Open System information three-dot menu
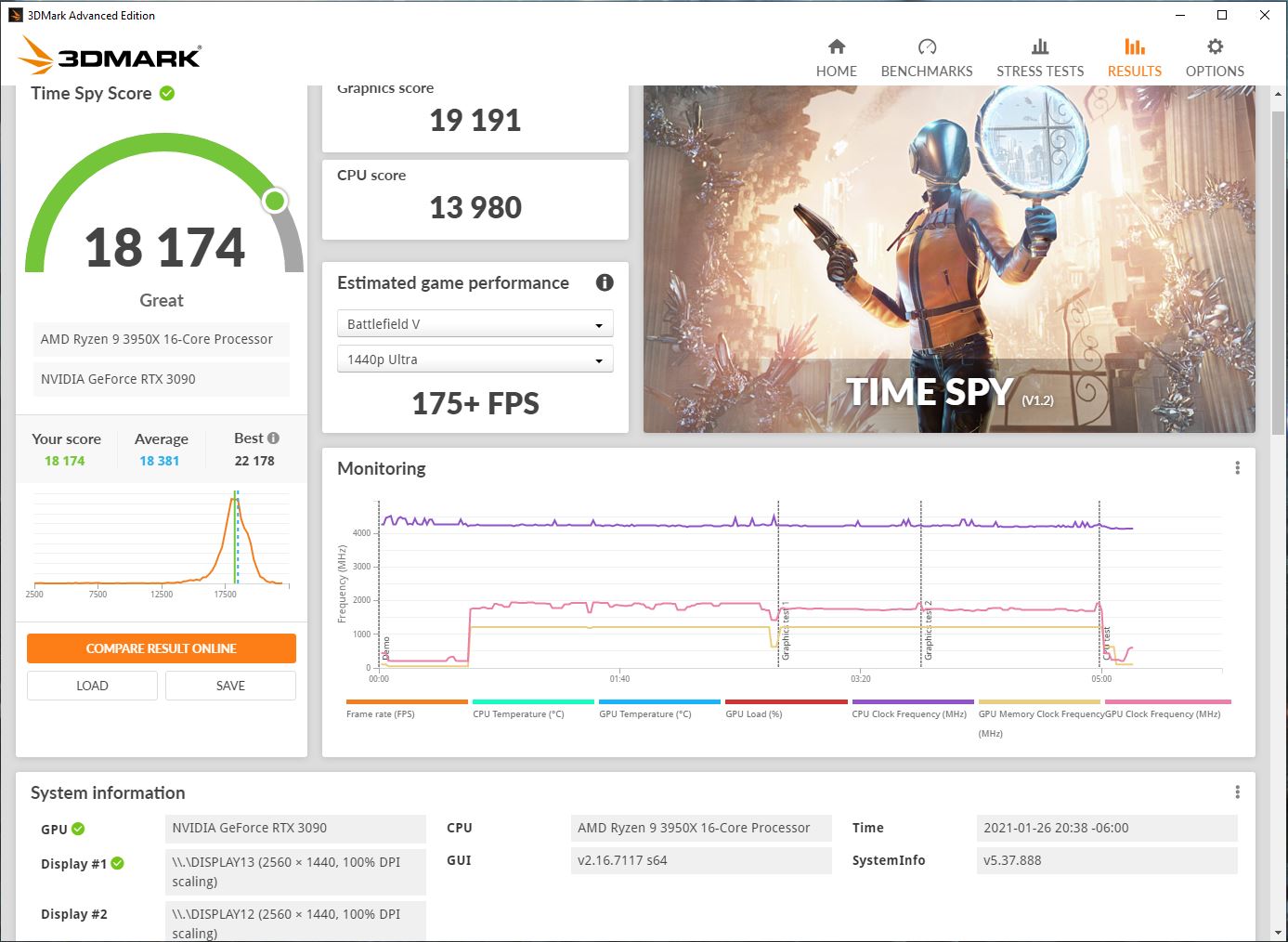This screenshot has width=1288, height=942. (1237, 792)
